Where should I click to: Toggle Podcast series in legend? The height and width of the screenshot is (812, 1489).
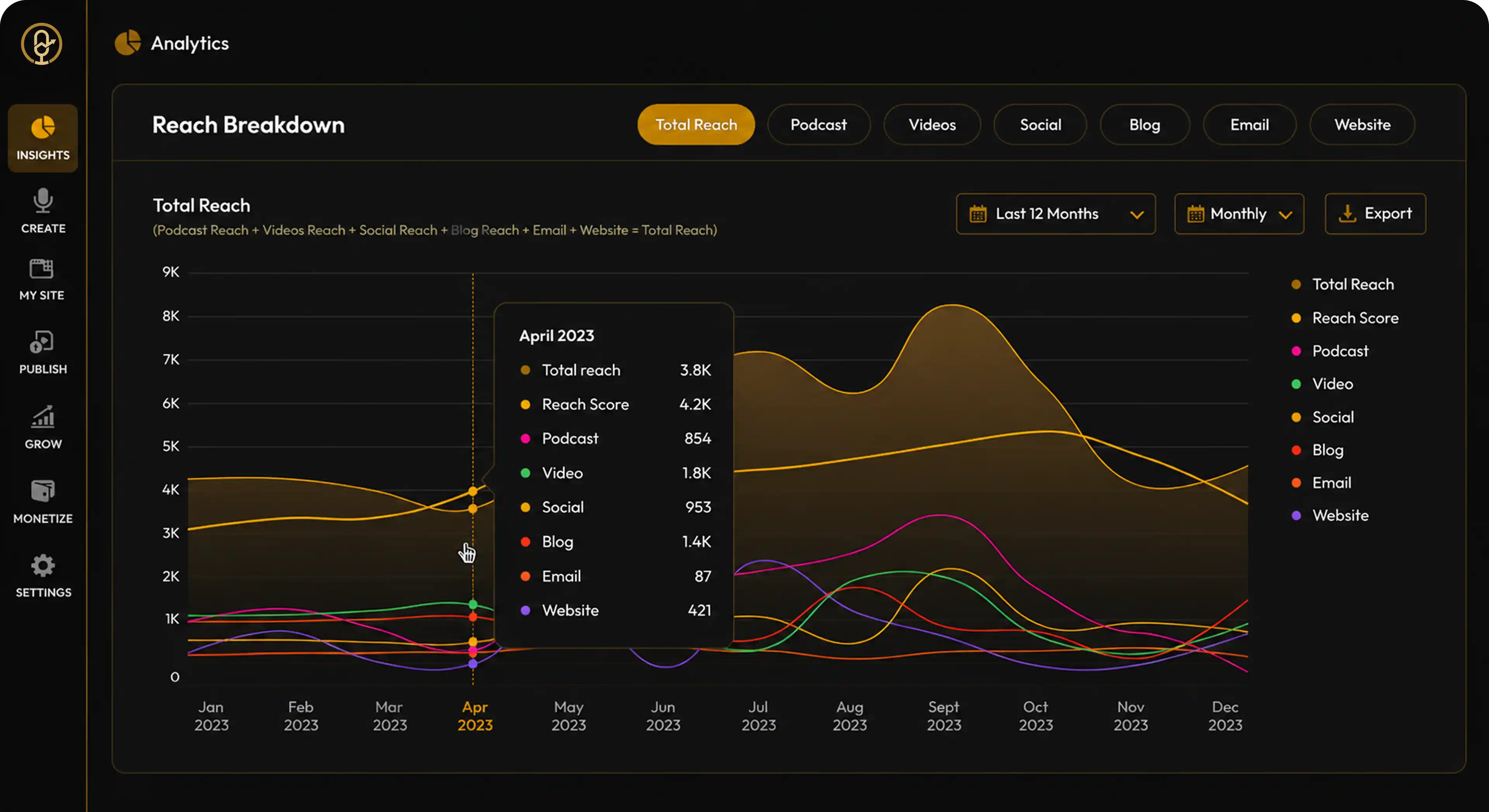point(1330,351)
